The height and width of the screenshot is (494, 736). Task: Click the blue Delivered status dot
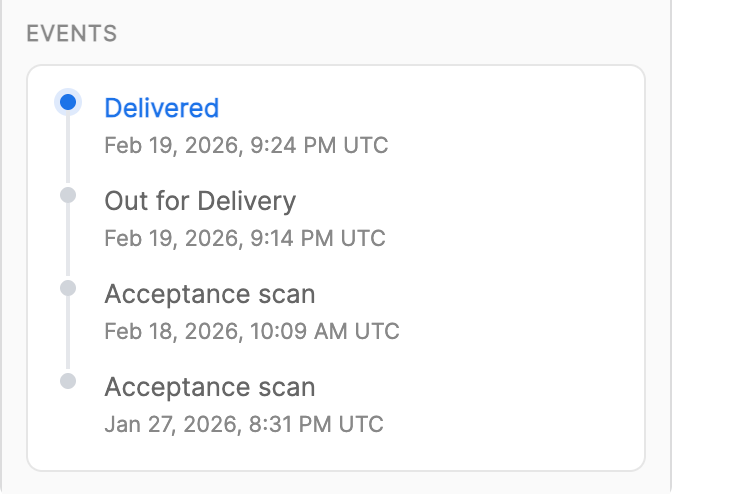[x=68, y=101]
